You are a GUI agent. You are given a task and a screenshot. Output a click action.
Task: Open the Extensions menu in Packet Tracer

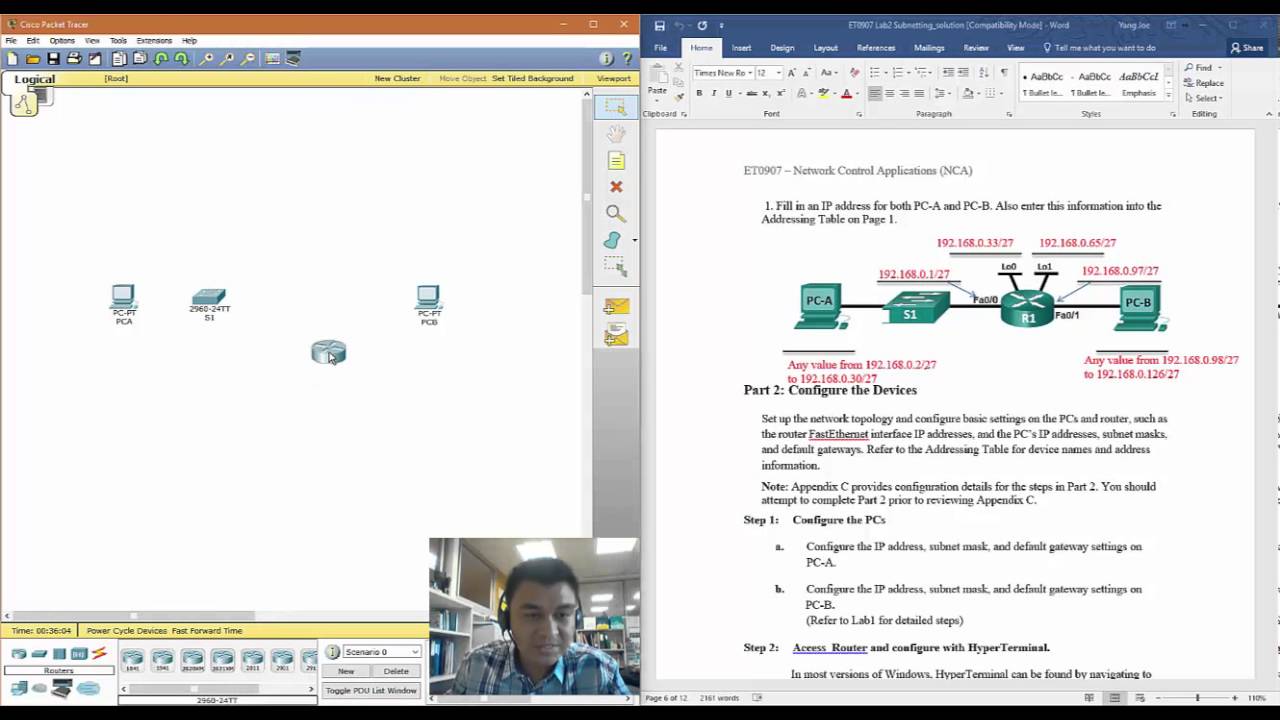tap(154, 41)
